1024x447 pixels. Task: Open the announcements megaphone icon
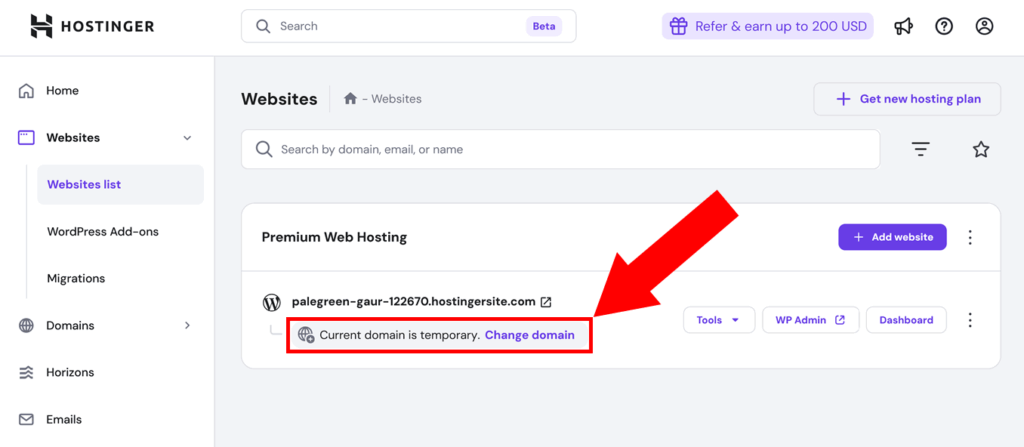[x=903, y=26]
